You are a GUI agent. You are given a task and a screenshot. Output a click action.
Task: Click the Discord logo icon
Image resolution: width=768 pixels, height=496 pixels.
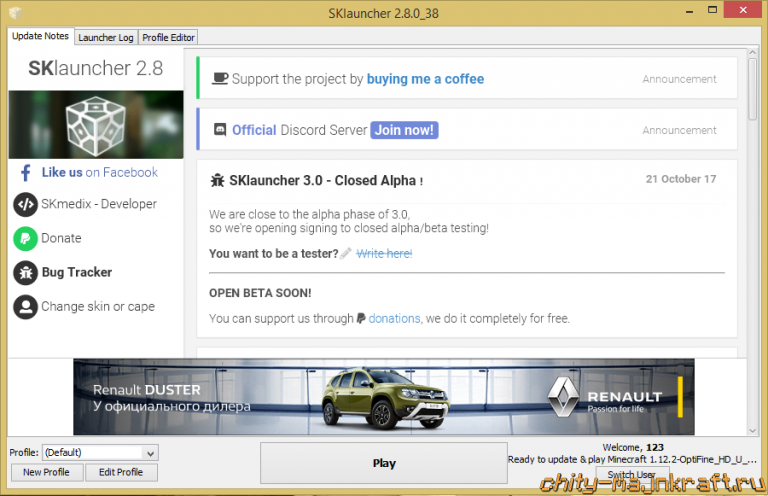pos(219,130)
